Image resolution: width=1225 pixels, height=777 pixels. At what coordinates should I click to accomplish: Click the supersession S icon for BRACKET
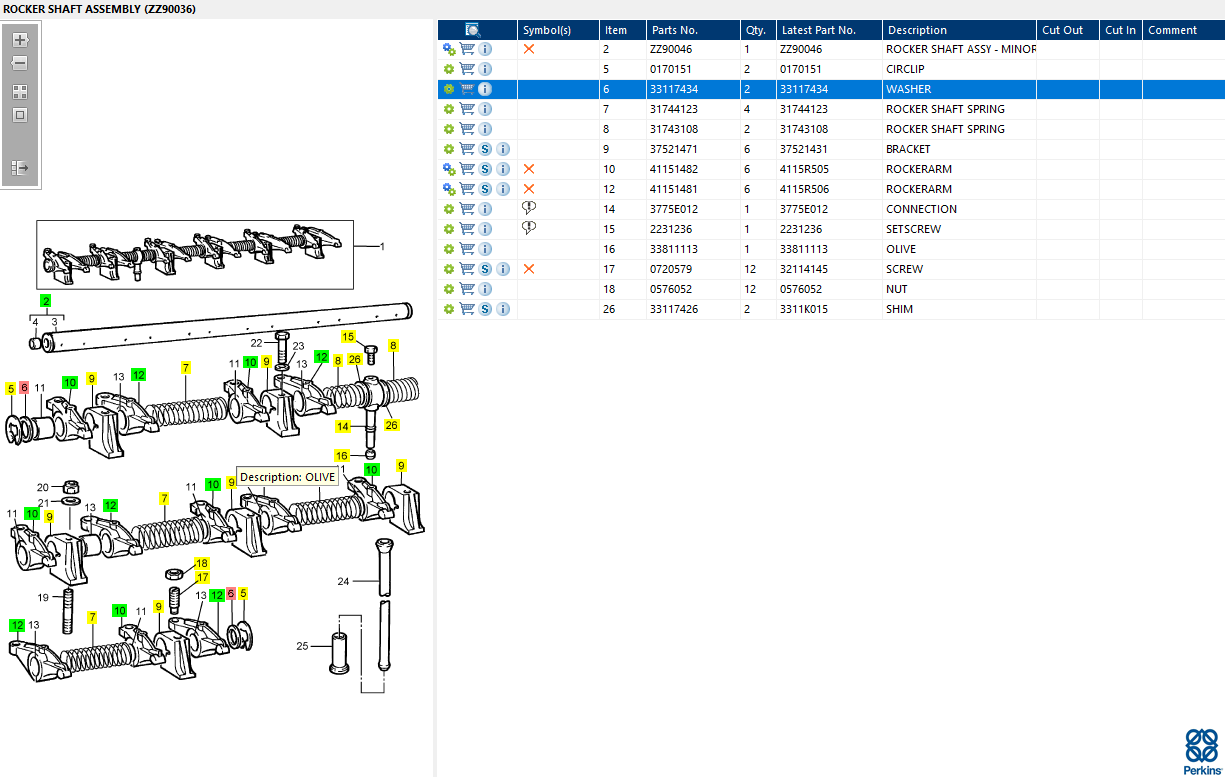pyautogui.click(x=485, y=149)
